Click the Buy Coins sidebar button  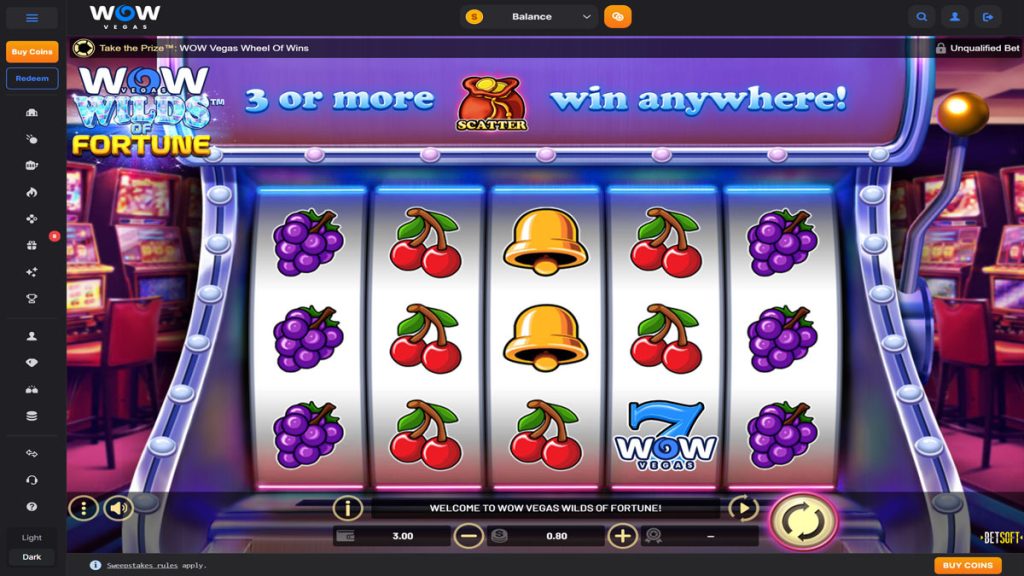(x=32, y=52)
